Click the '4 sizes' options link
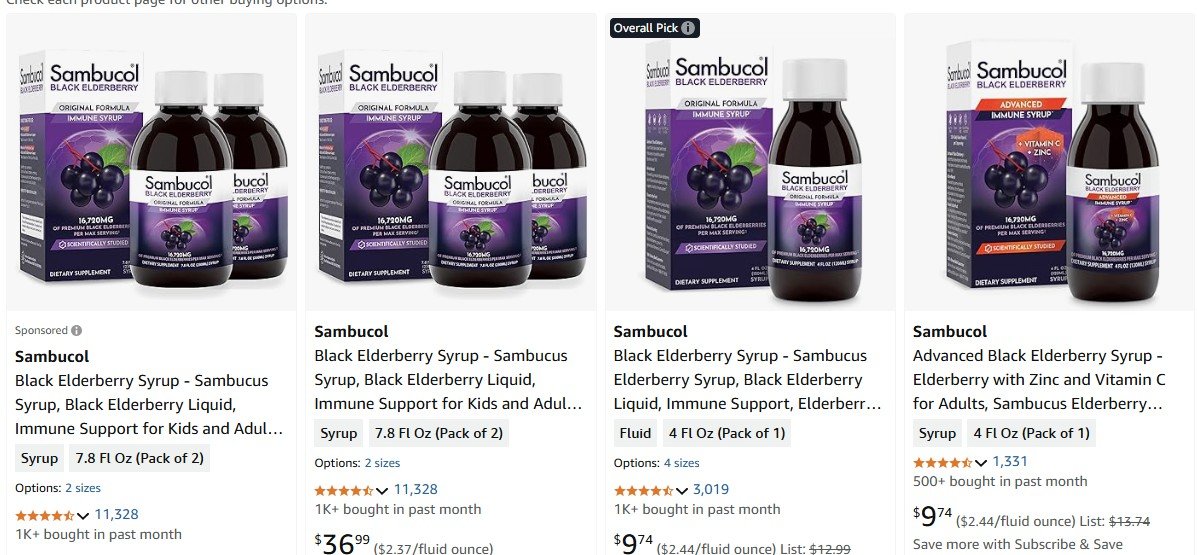The image size is (1197, 555). [682, 463]
